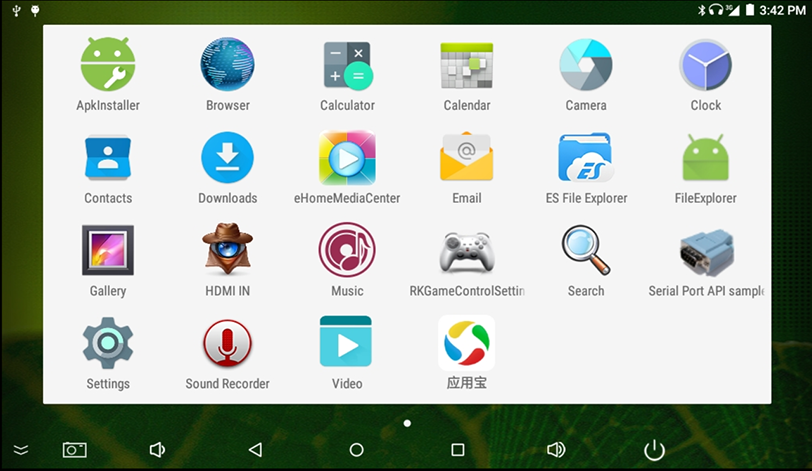The image size is (812, 471).
Task: Open the ApkInstaller app
Action: [108, 65]
